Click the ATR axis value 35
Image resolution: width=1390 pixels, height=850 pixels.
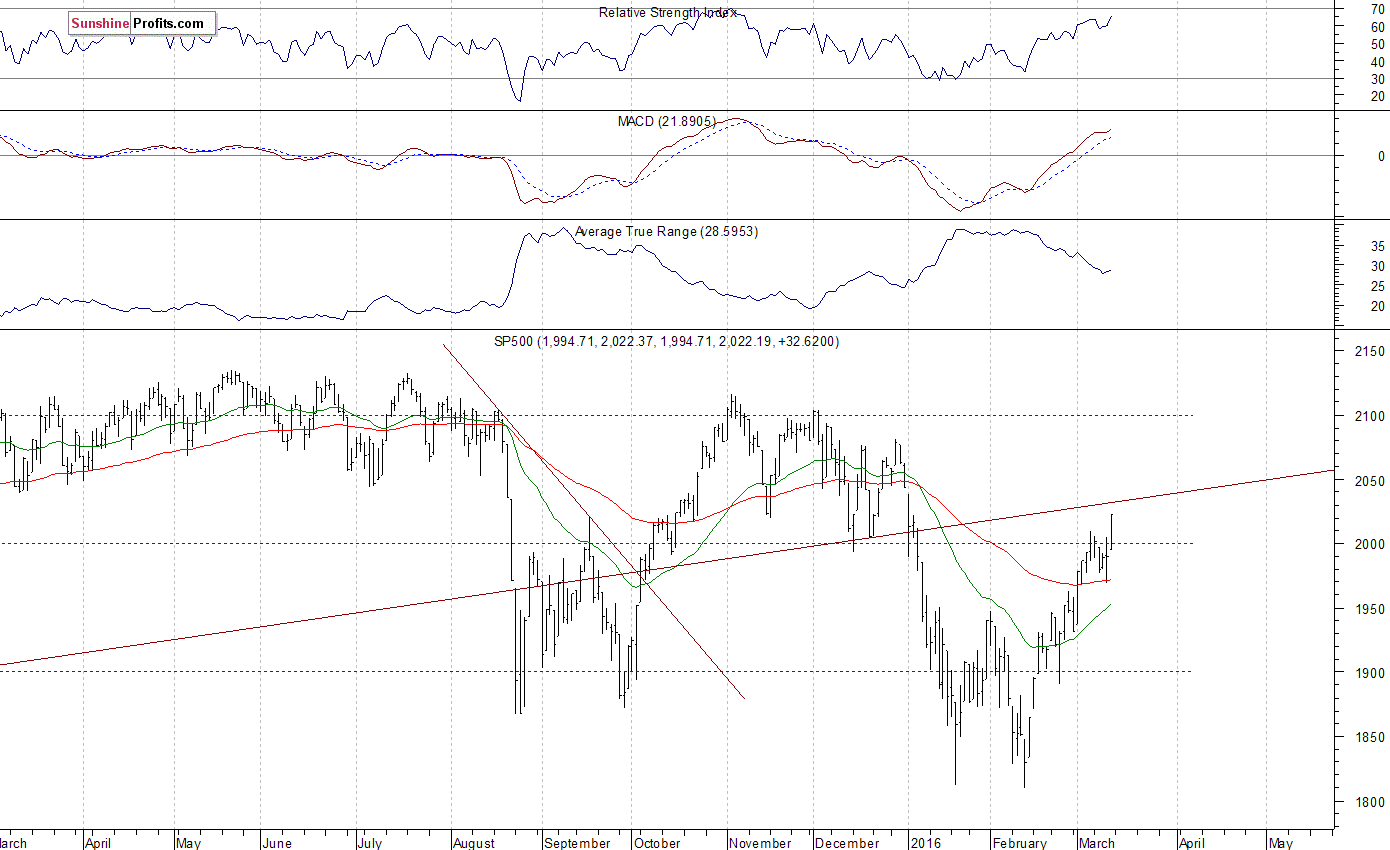[x=1377, y=246]
